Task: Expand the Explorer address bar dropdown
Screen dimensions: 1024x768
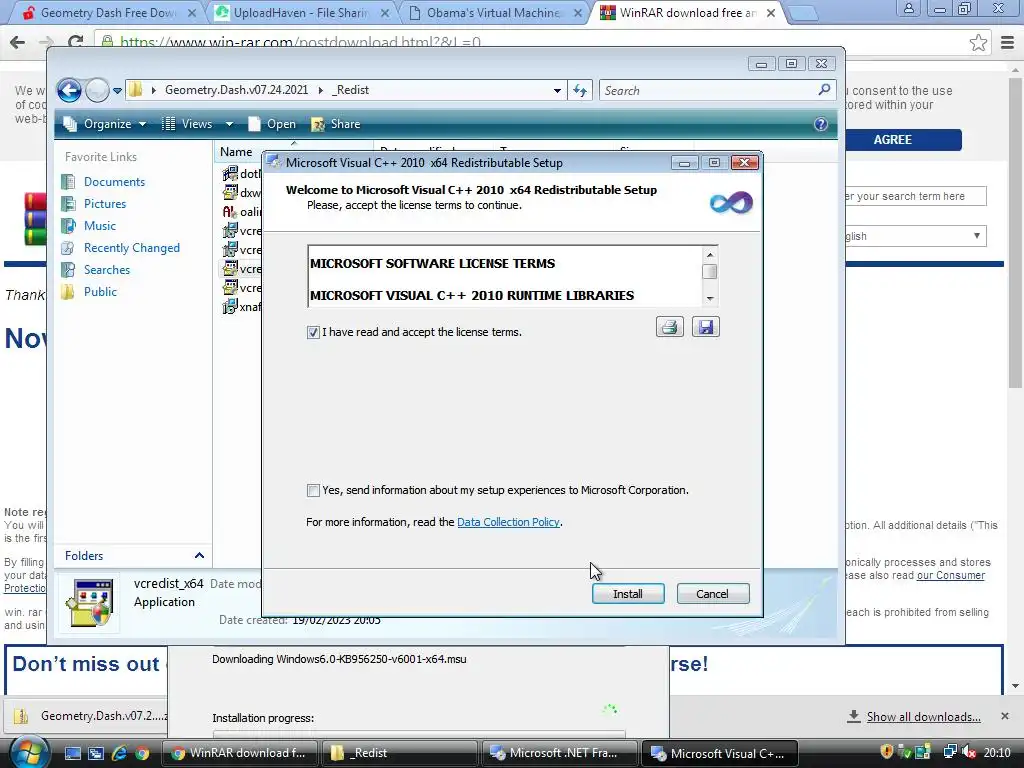Action: 557,90
